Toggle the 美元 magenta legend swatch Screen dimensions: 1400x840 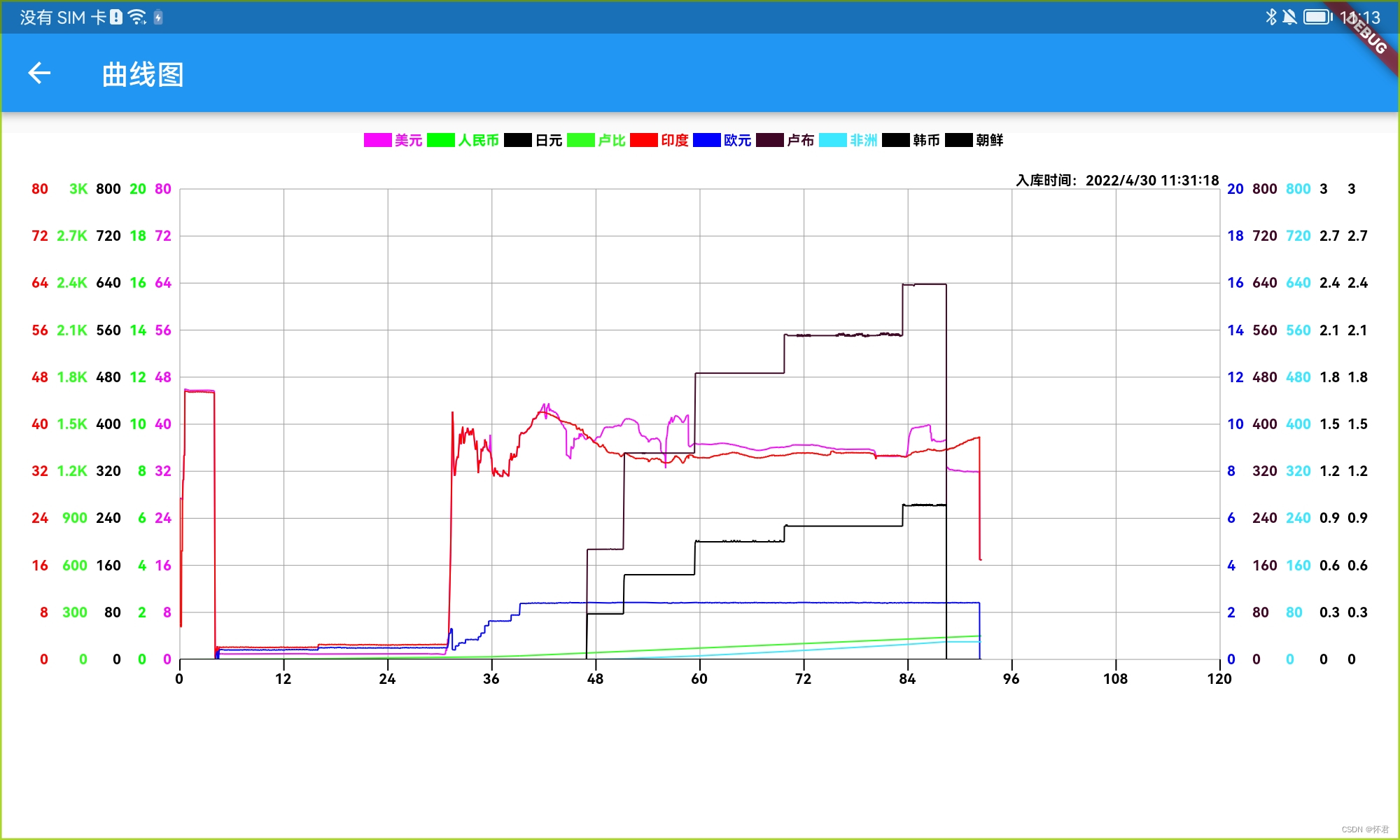[377, 140]
